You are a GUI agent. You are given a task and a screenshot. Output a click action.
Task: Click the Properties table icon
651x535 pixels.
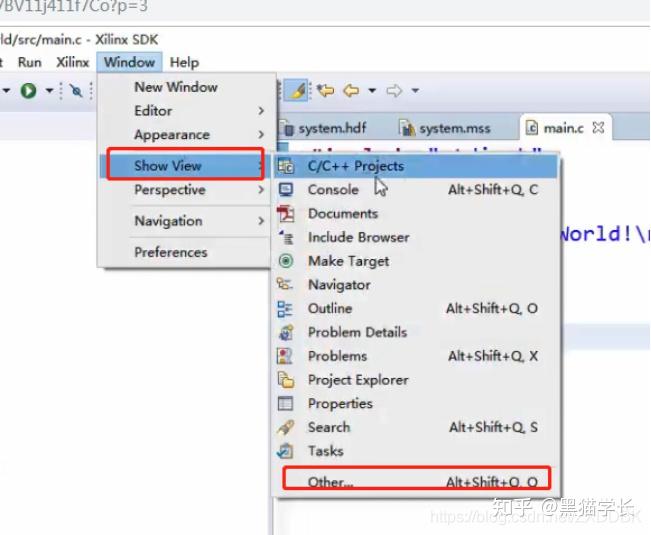pyautogui.click(x=285, y=403)
